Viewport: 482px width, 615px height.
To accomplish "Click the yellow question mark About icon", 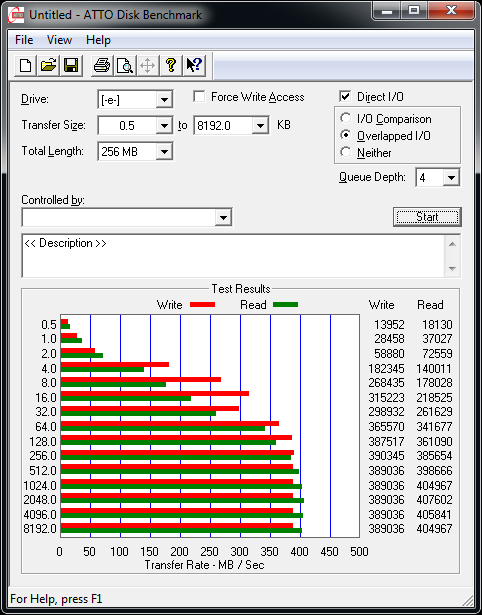I will click(171, 65).
